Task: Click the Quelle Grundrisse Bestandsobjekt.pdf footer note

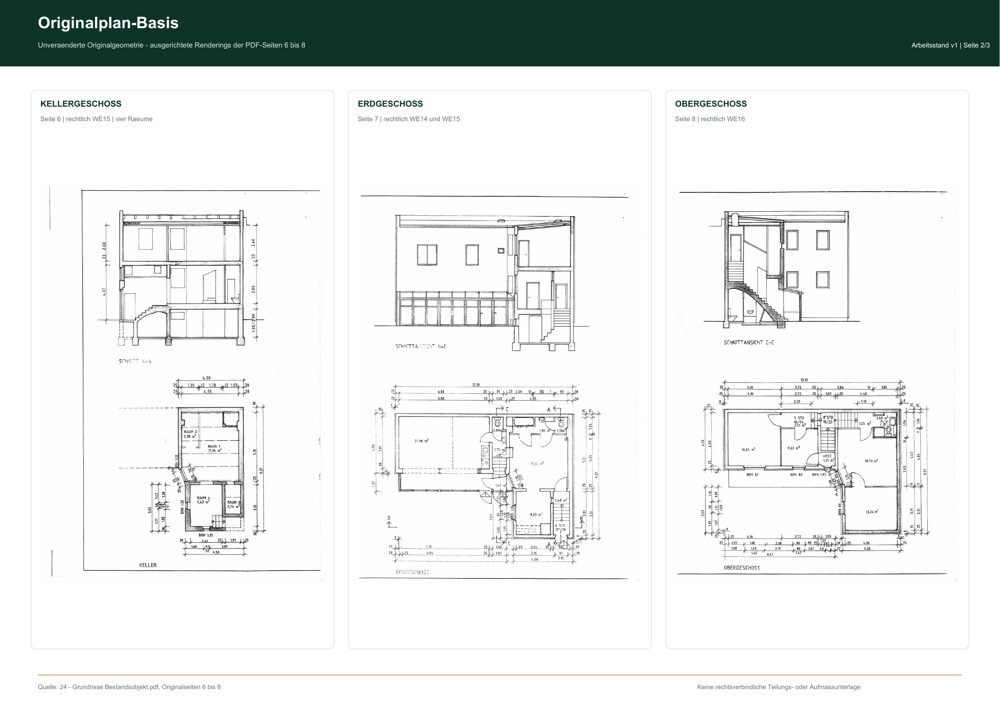Action: (x=129, y=687)
